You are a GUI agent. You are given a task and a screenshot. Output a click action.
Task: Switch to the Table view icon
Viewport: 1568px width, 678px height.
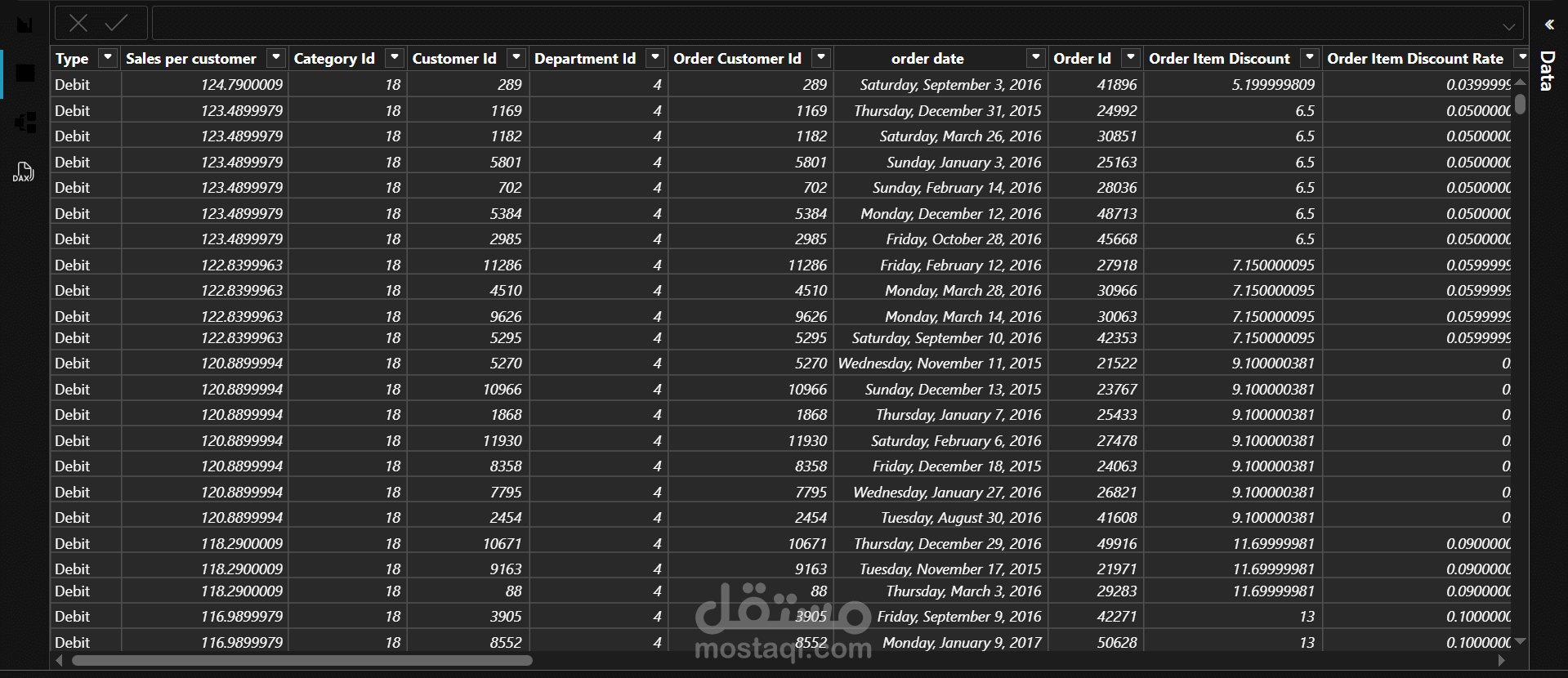pyautogui.click(x=25, y=74)
